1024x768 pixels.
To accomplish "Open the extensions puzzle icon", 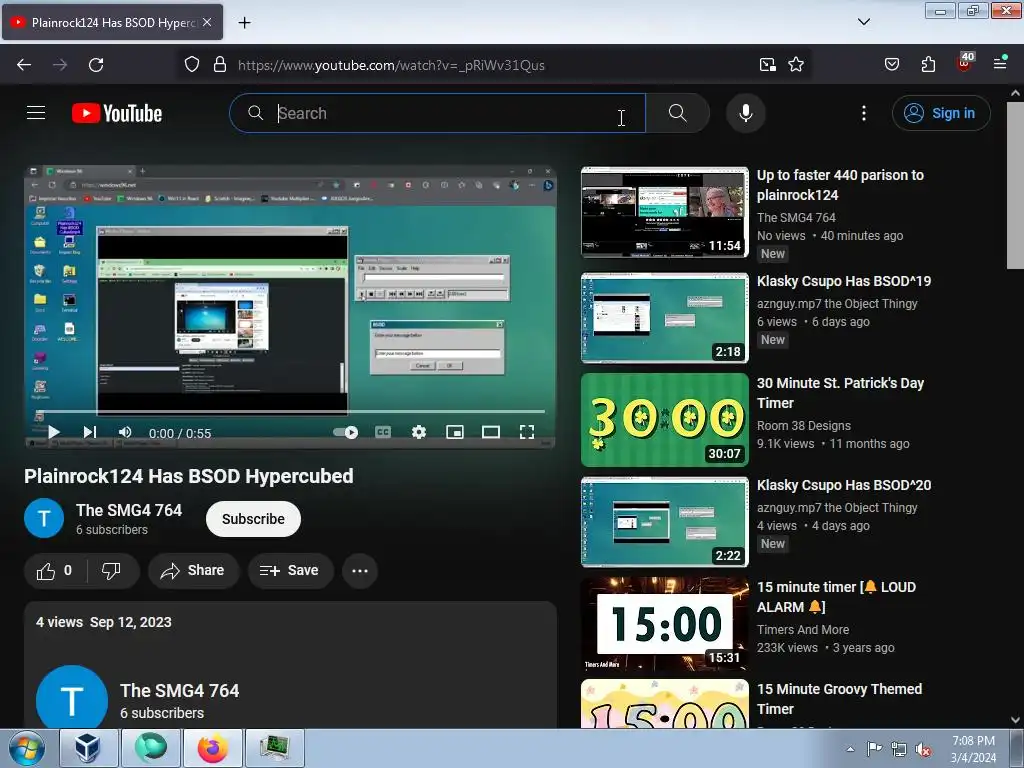I will coord(928,65).
